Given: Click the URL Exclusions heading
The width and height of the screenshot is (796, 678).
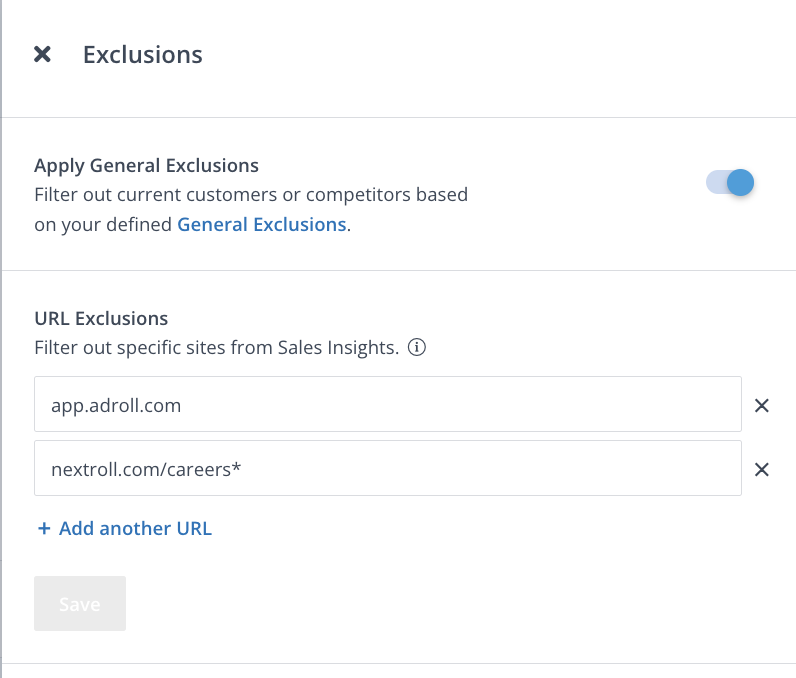Looking at the screenshot, I should [x=101, y=318].
